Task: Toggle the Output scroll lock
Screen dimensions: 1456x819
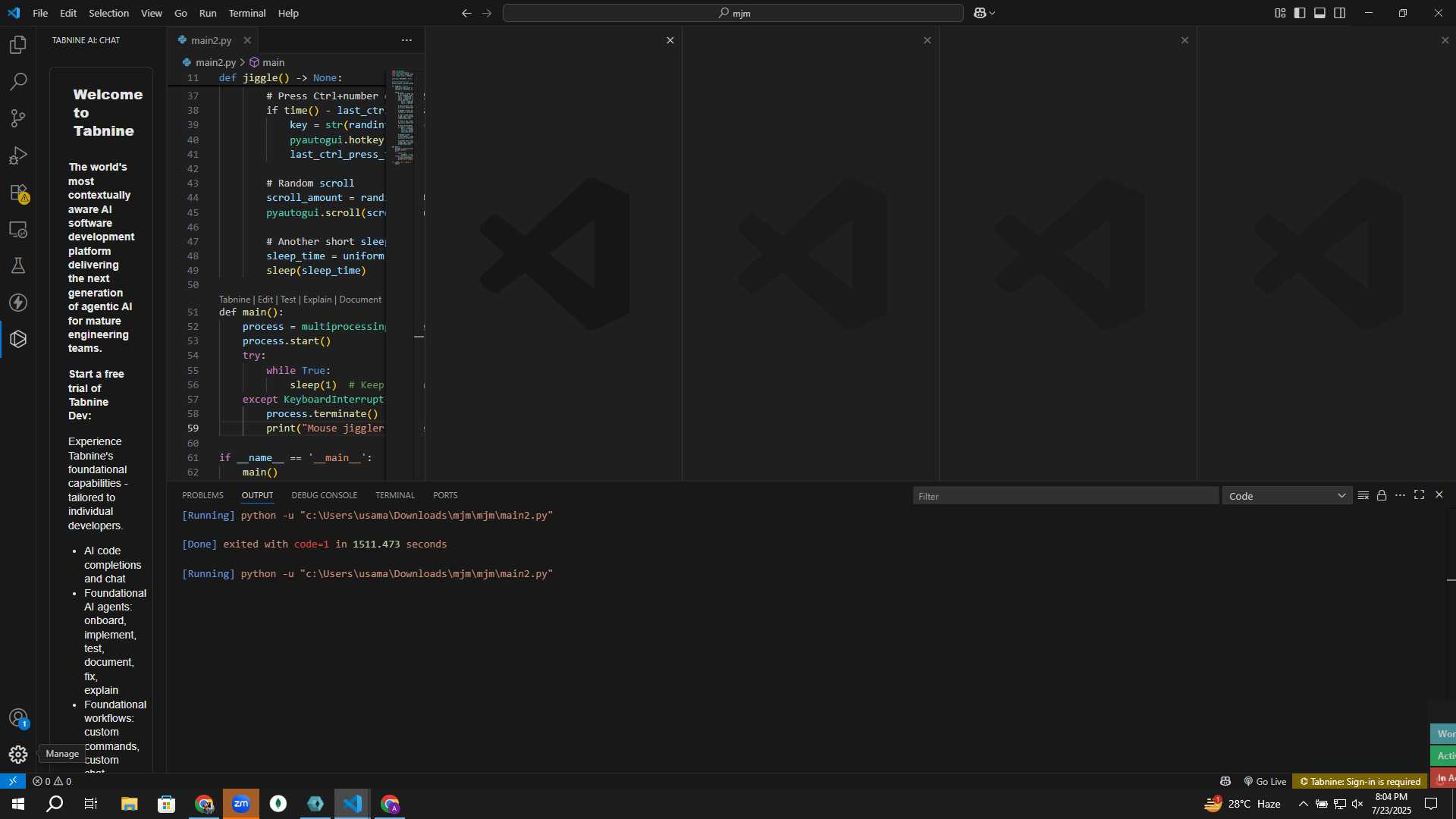Action: coord(1382,495)
